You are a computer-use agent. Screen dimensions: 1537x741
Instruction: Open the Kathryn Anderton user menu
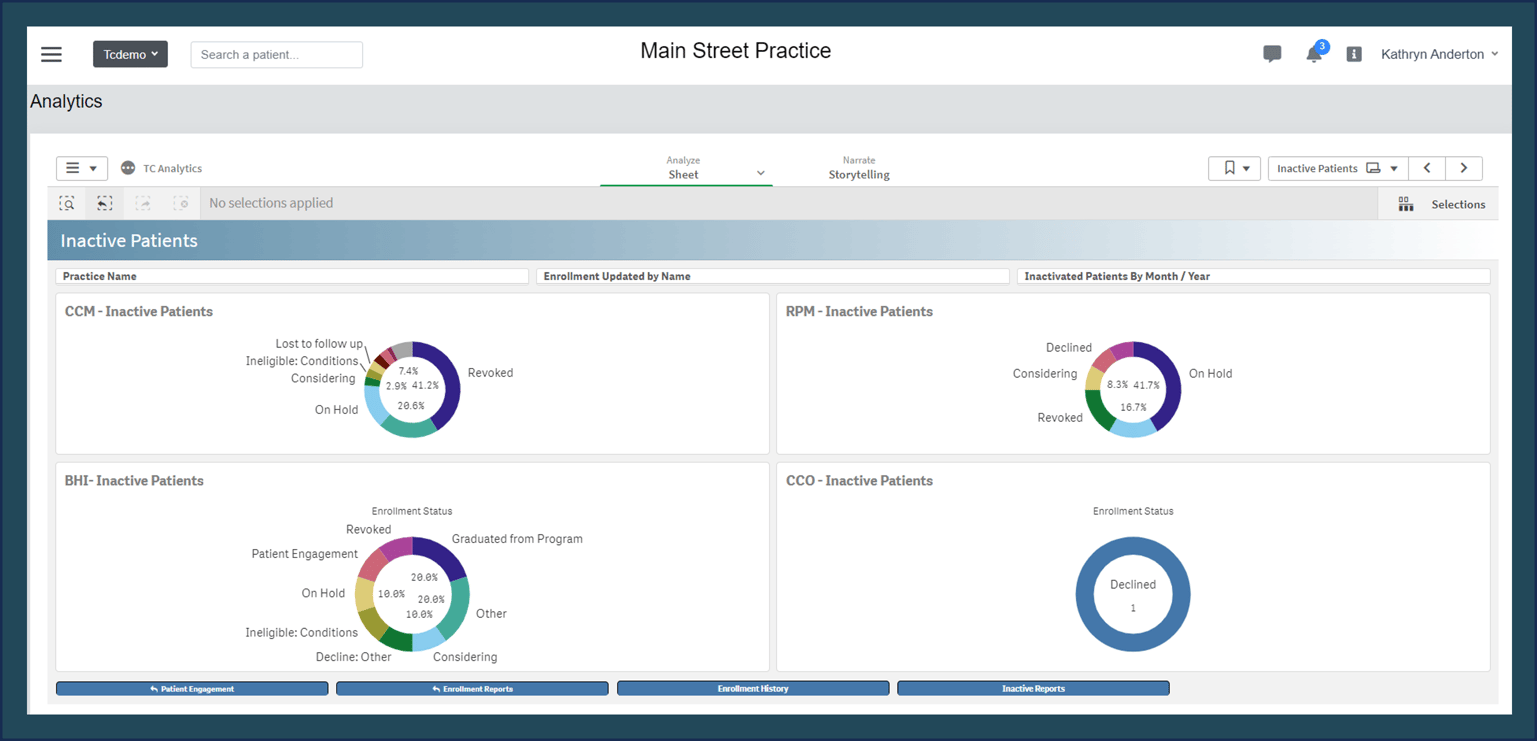coord(1439,54)
